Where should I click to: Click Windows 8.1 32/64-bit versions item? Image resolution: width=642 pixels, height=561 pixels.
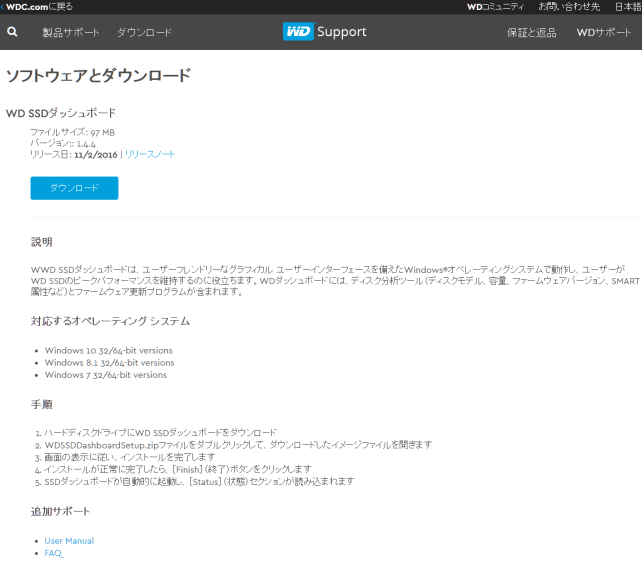(x=109, y=363)
